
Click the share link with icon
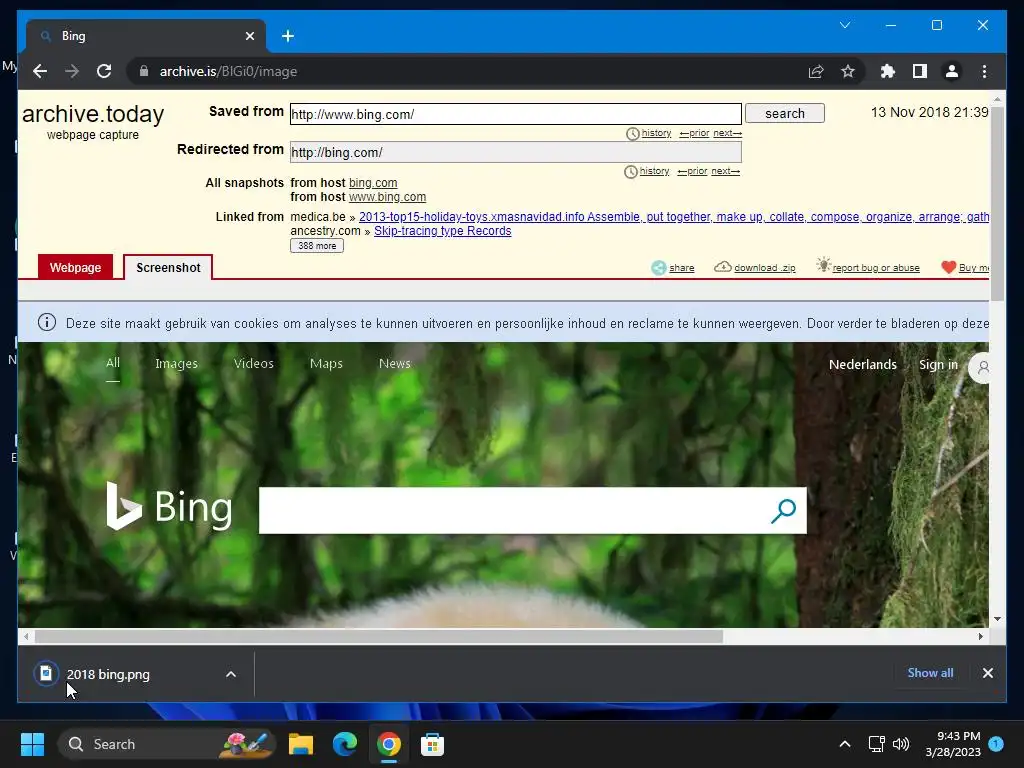673,268
